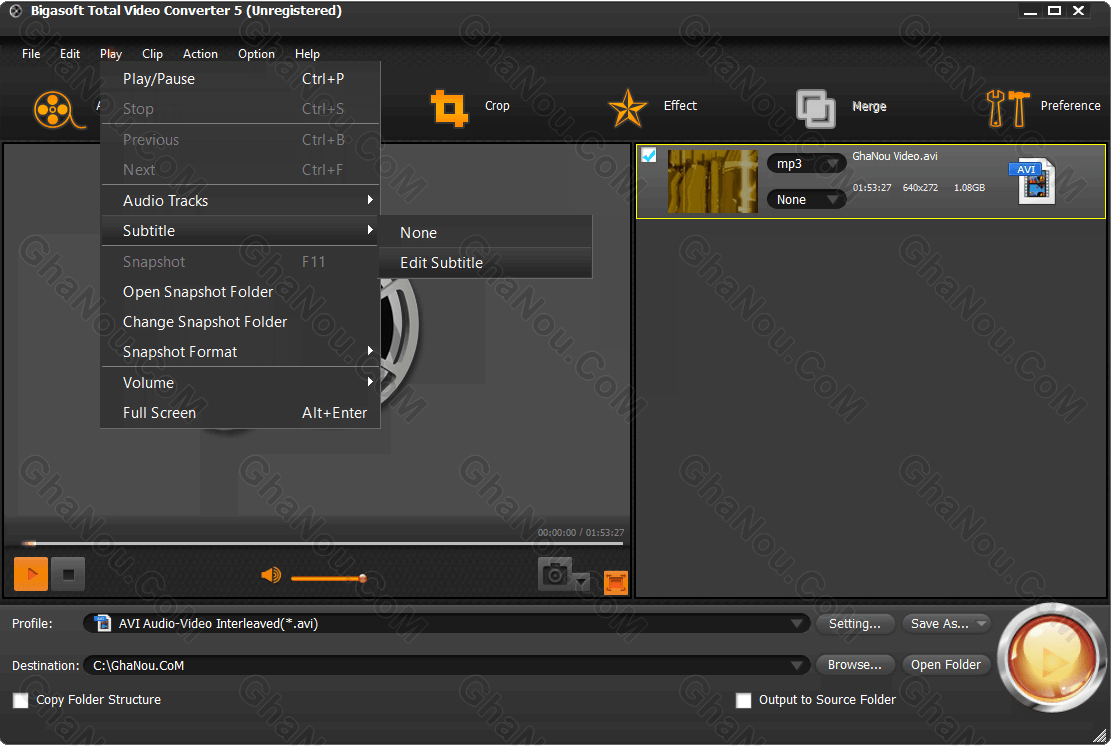
Task: Click the 640x272 resolution text
Action: point(920,188)
